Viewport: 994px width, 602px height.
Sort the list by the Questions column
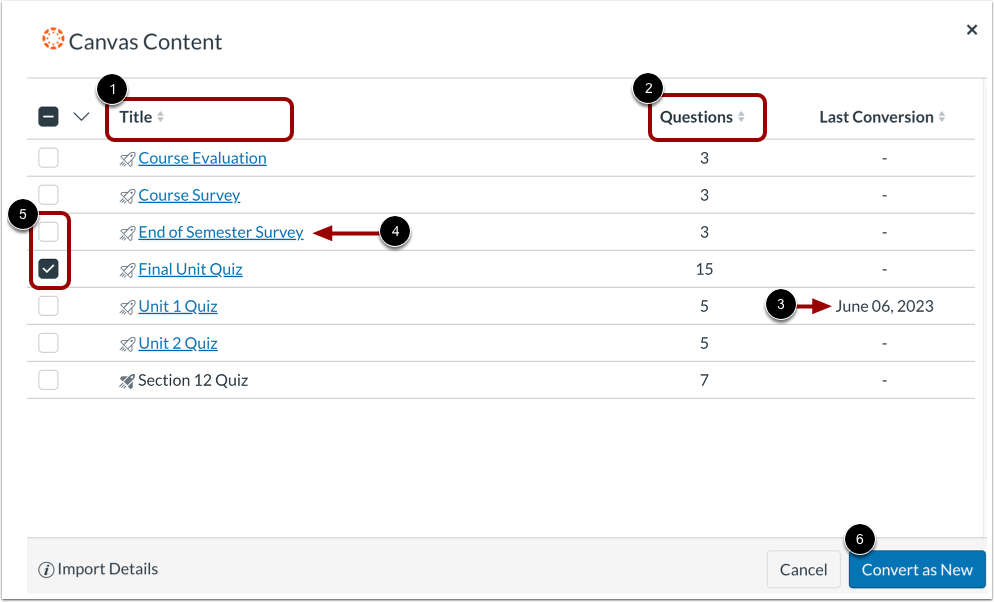click(697, 116)
